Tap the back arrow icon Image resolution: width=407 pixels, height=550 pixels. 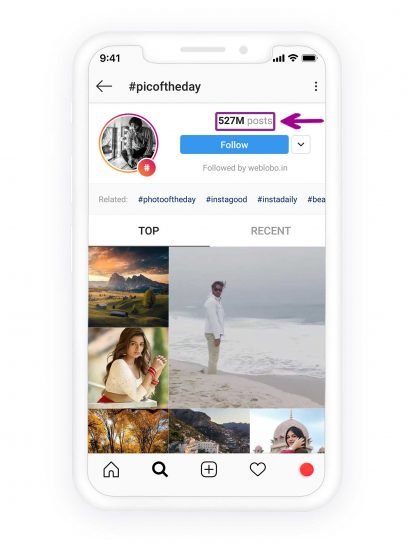[104, 86]
